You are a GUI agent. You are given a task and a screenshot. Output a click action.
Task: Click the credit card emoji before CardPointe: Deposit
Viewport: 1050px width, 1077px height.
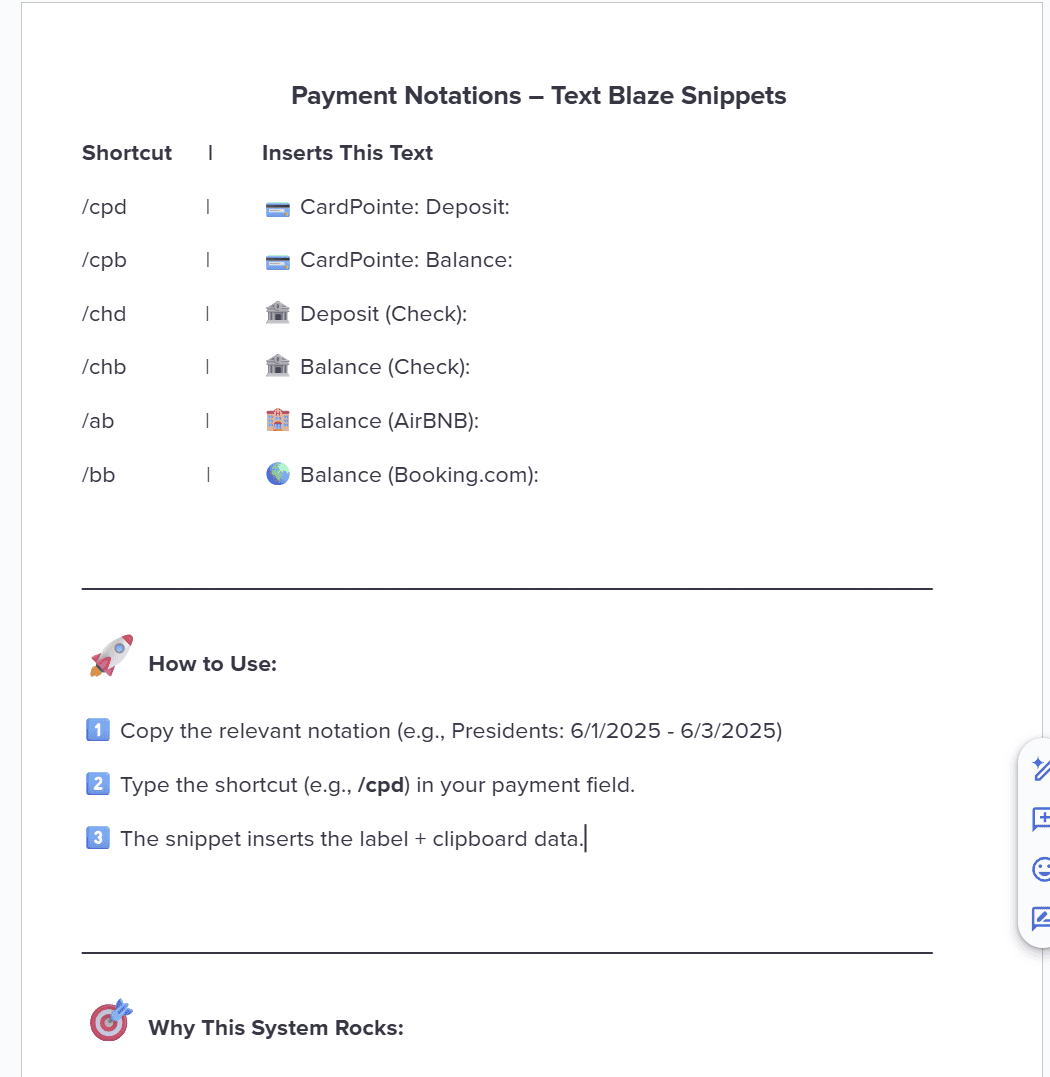point(277,208)
